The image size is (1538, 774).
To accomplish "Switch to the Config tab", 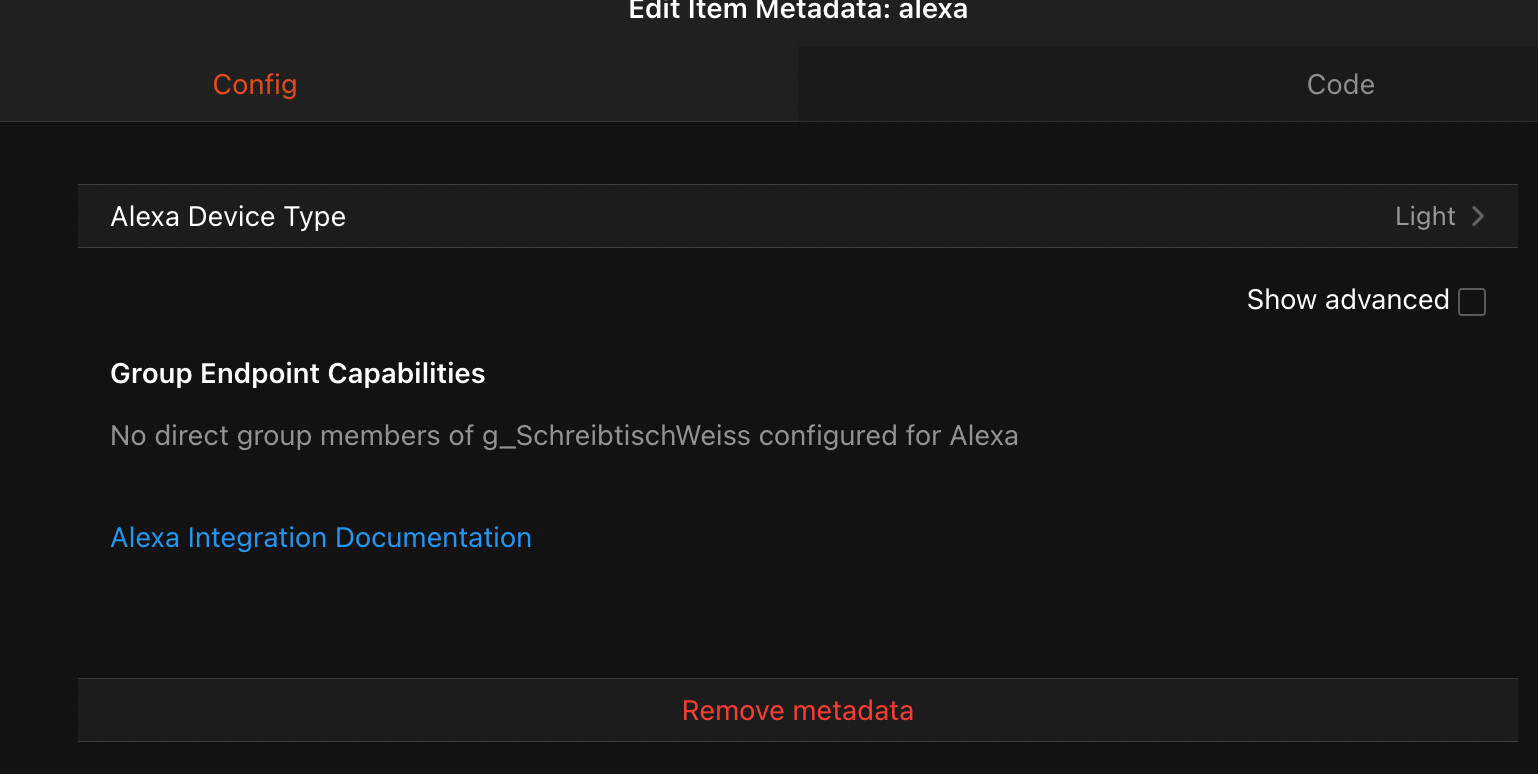I will pos(255,85).
